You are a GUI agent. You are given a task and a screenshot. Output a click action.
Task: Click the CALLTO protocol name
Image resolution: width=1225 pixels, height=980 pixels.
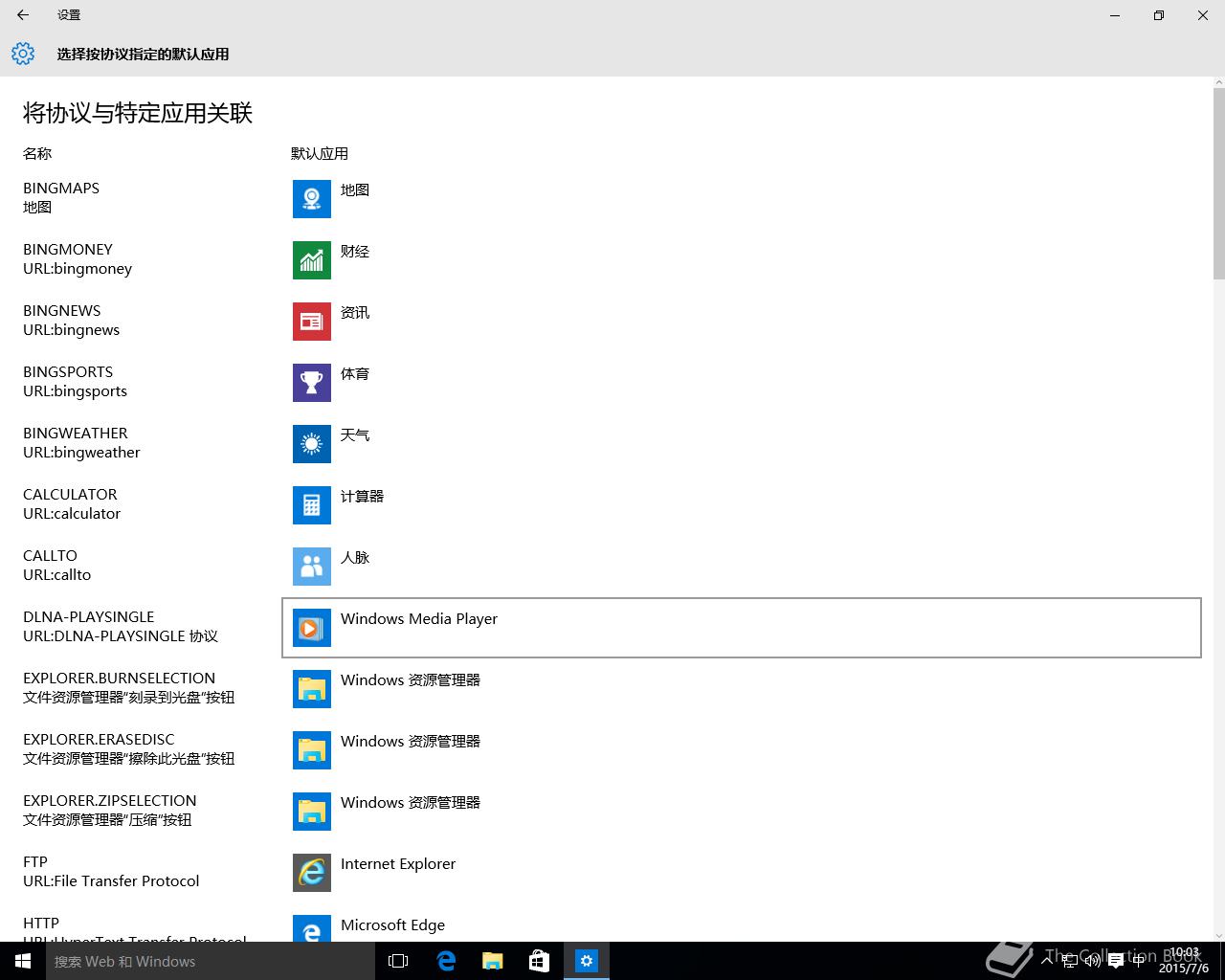(50, 556)
